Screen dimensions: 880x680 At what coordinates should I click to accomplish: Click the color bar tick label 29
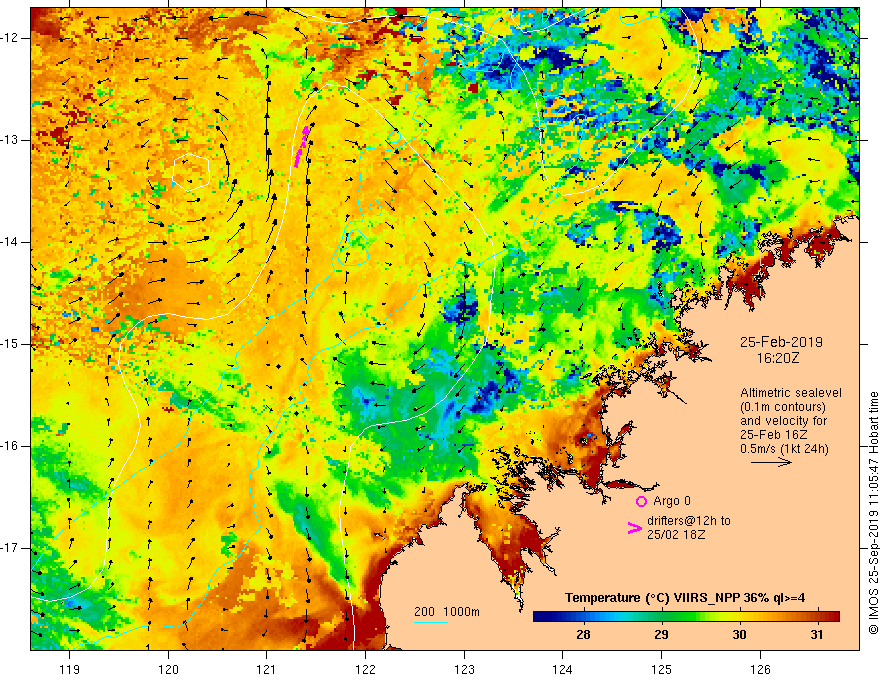click(x=661, y=635)
